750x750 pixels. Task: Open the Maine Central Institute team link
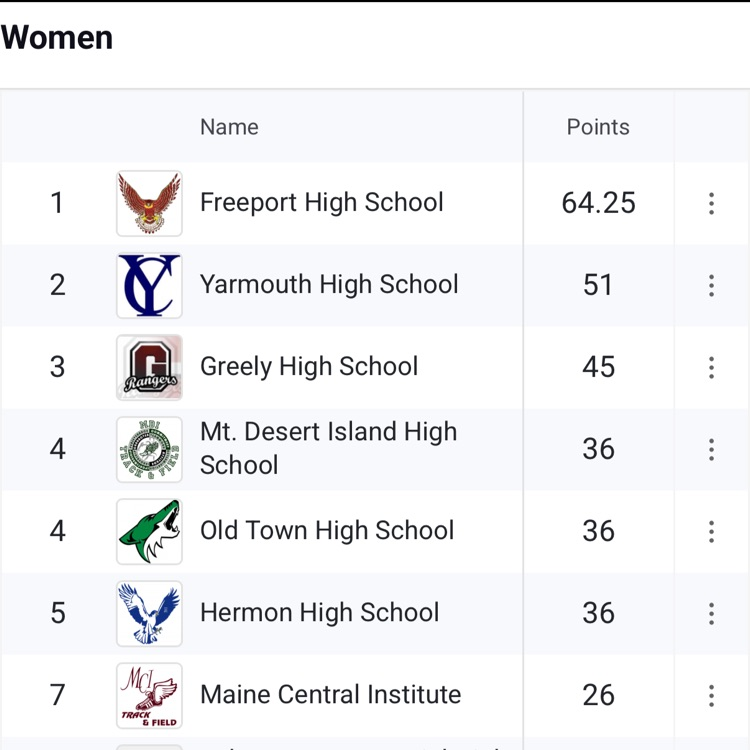tap(330, 694)
